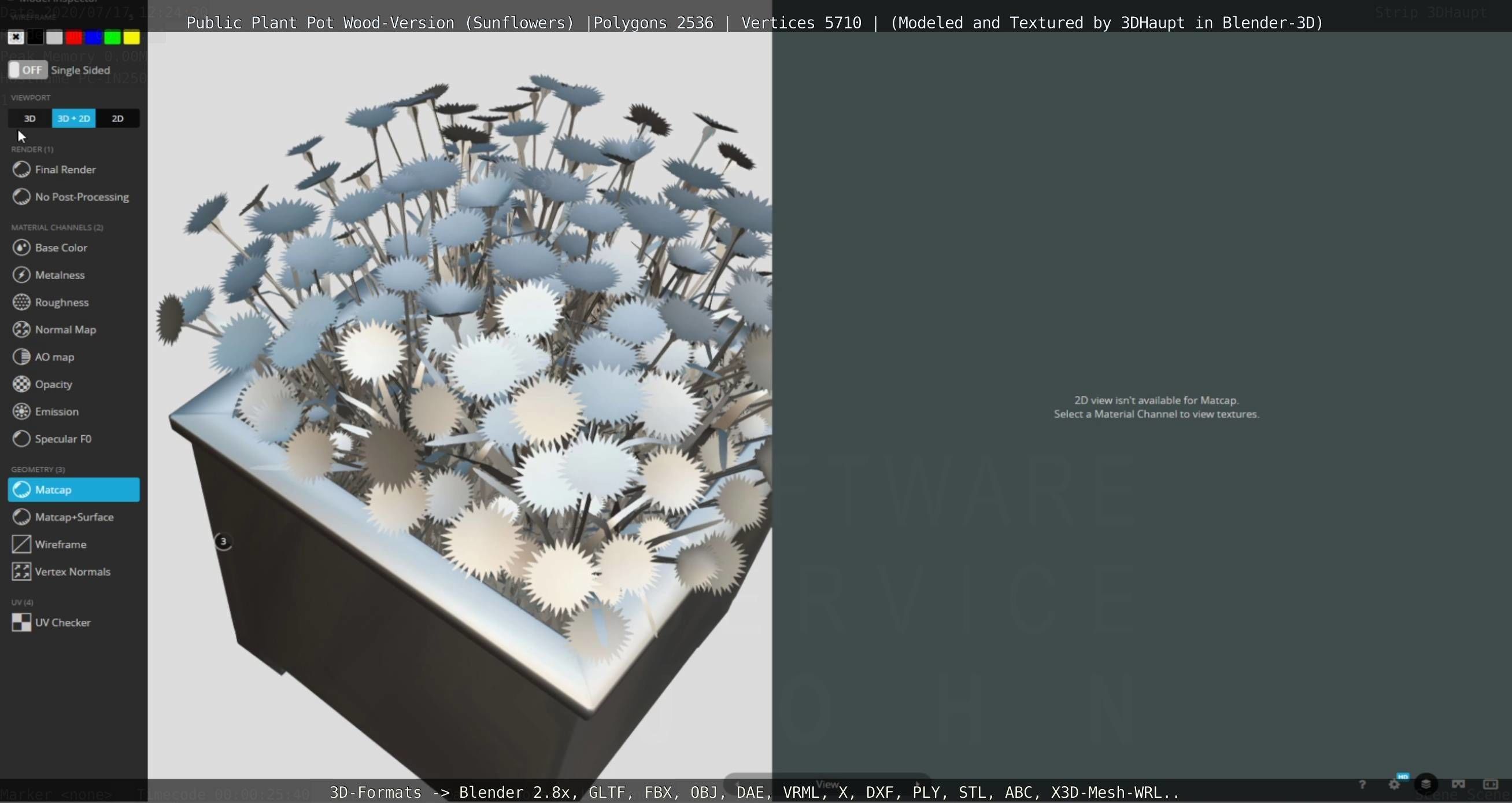Open the HD settings gear
This screenshot has height=803, width=1512.
pos(1395,784)
